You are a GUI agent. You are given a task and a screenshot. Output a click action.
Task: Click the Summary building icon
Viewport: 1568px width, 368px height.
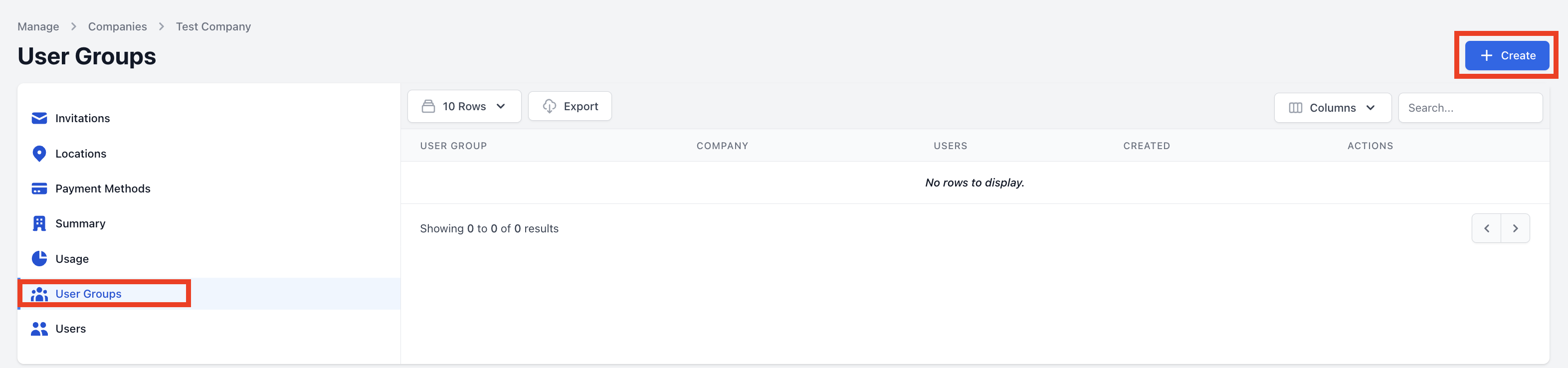39,224
